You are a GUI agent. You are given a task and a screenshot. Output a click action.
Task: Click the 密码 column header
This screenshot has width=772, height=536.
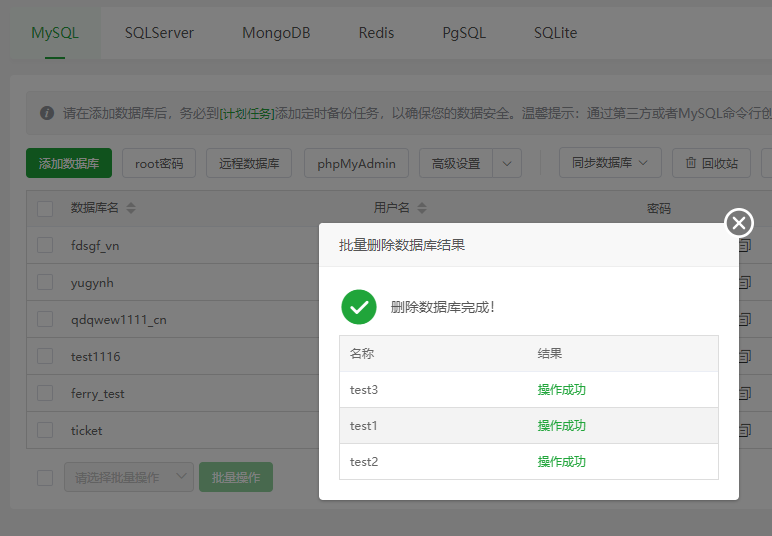click(x=659, y=208)
